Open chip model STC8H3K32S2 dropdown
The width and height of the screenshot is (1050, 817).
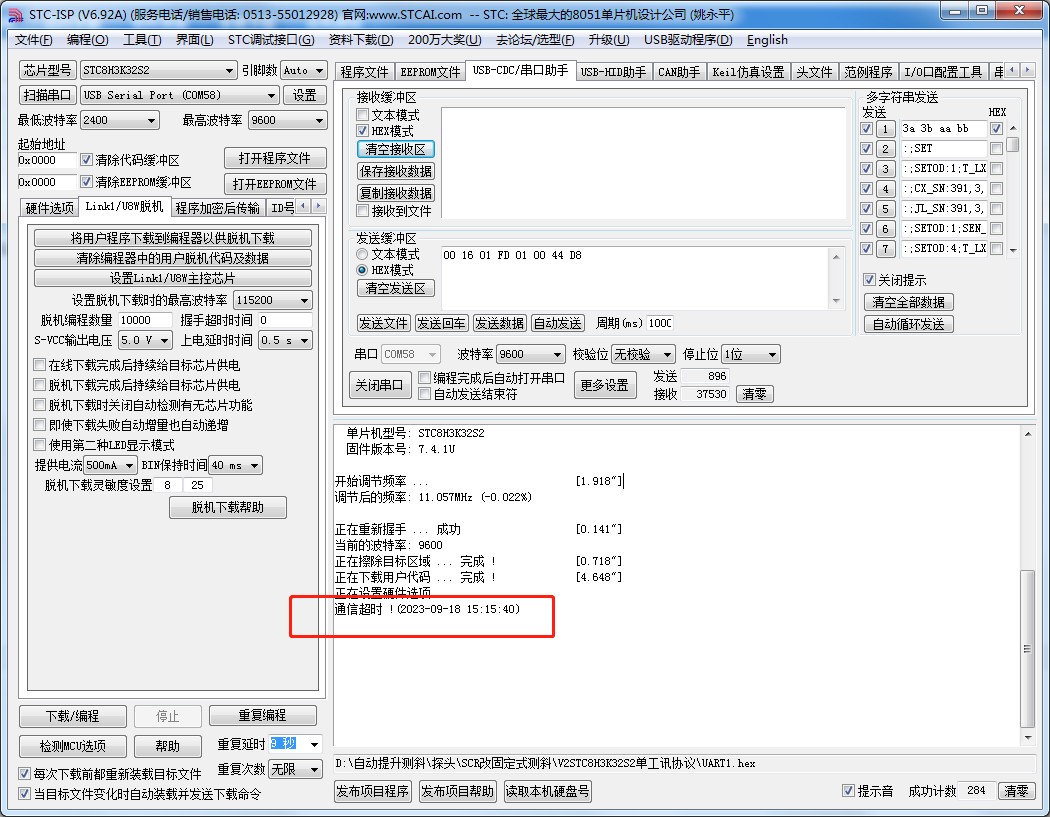coord(158,70)
